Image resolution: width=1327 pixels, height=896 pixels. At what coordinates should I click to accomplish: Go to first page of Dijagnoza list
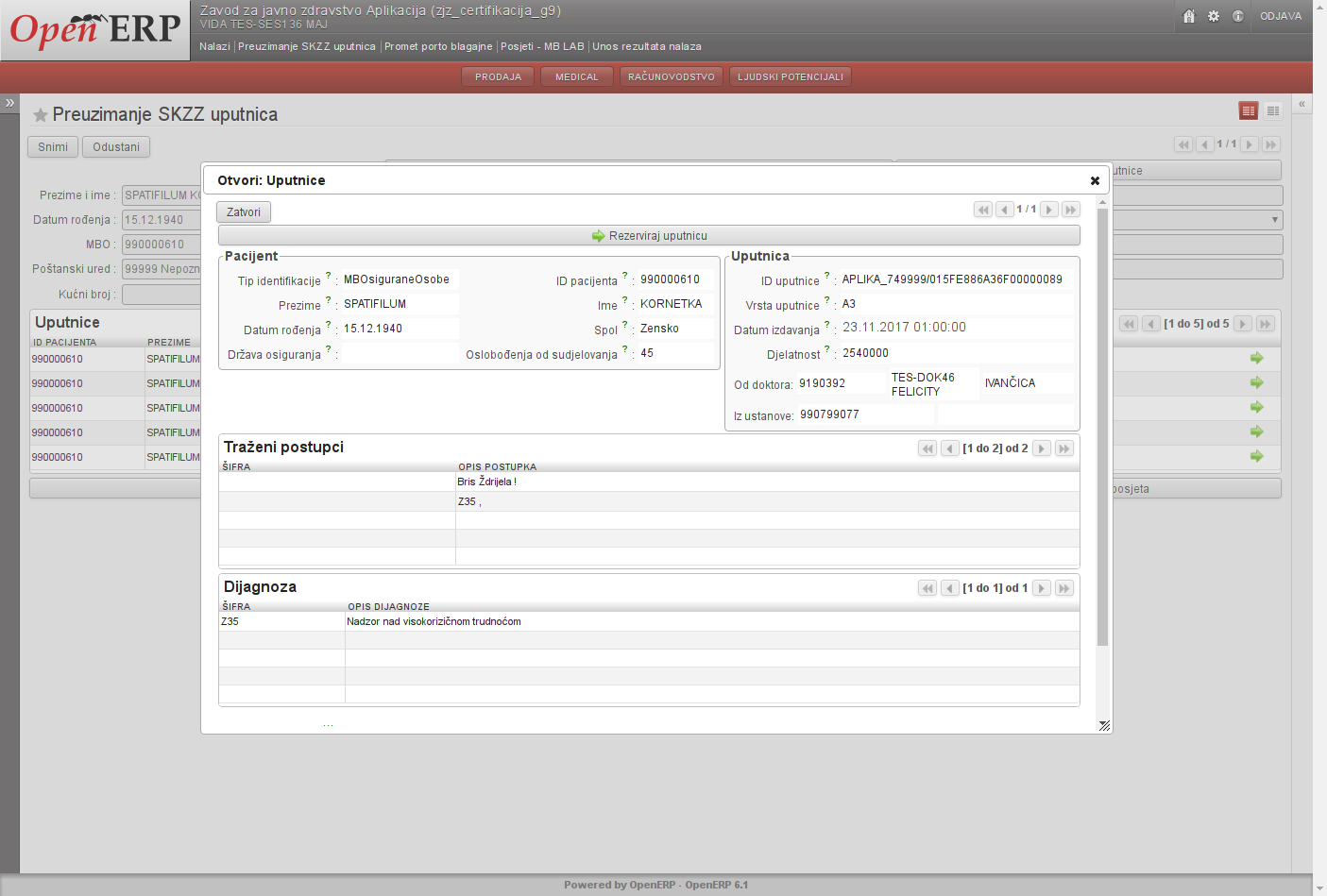click(927, 588)
